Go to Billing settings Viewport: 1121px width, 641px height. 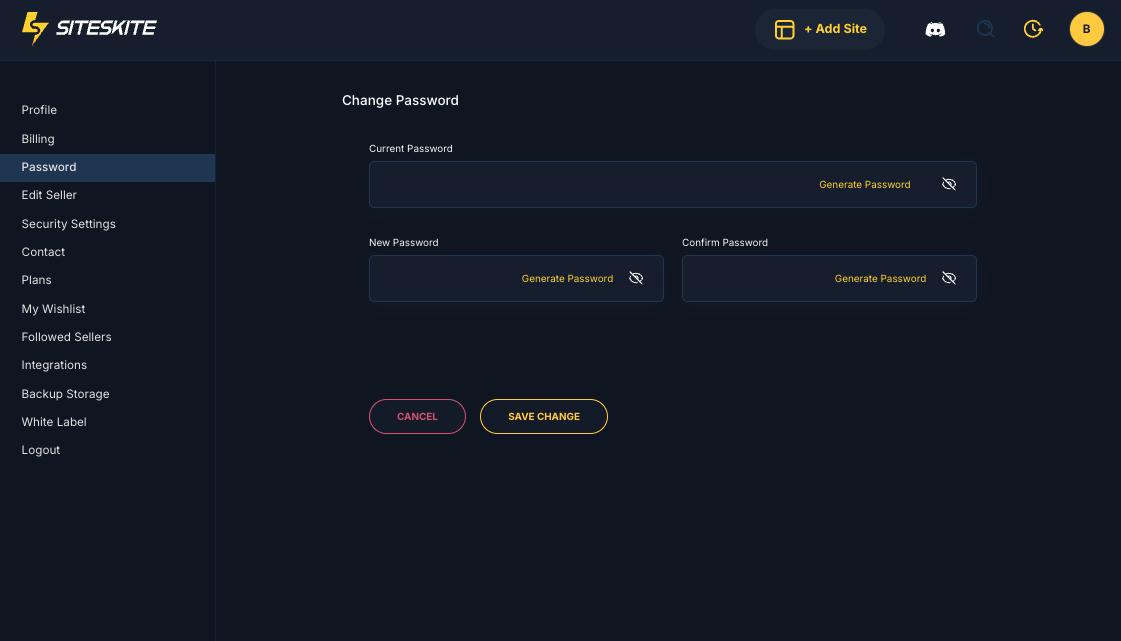point(38,139)
